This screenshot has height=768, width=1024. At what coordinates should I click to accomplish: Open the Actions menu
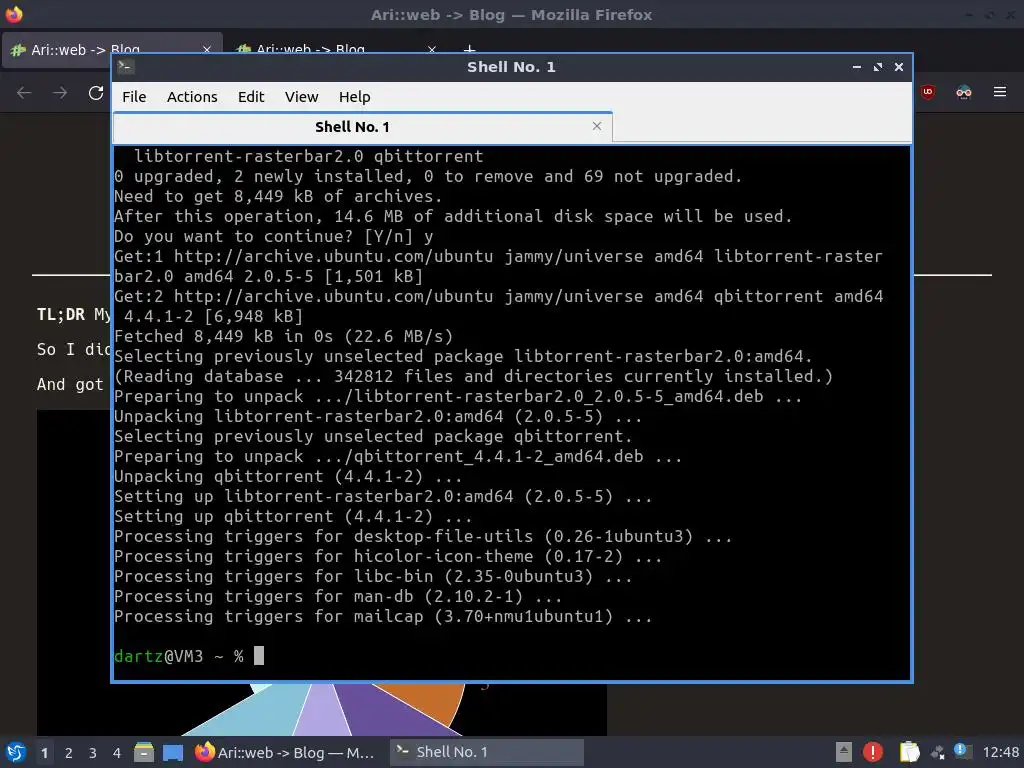click(192, 97)
